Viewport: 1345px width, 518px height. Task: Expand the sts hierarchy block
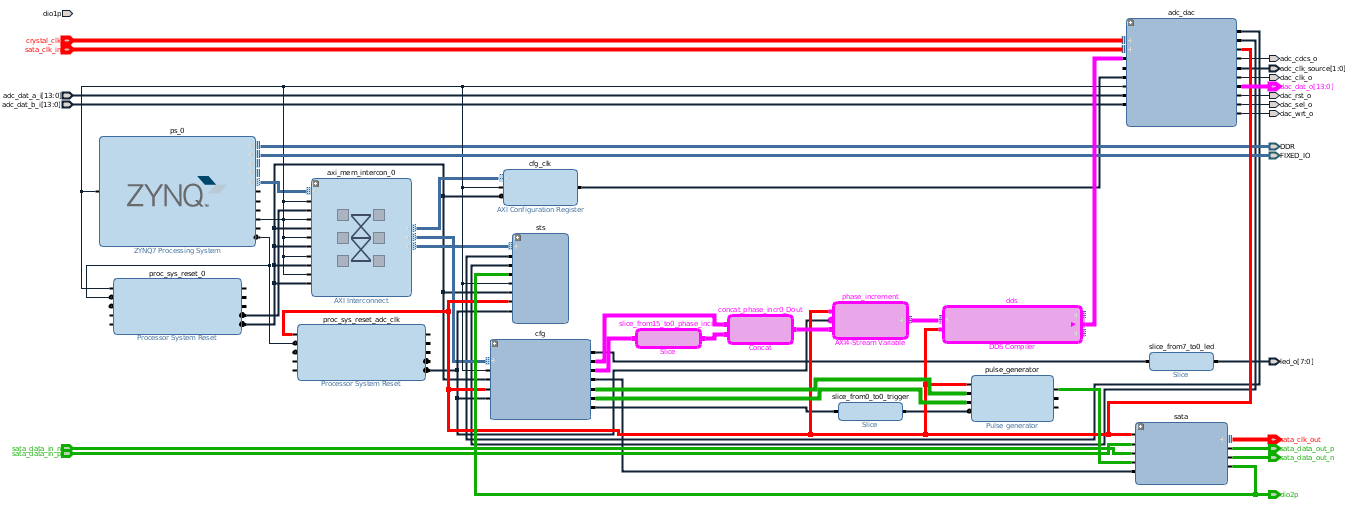517,238
